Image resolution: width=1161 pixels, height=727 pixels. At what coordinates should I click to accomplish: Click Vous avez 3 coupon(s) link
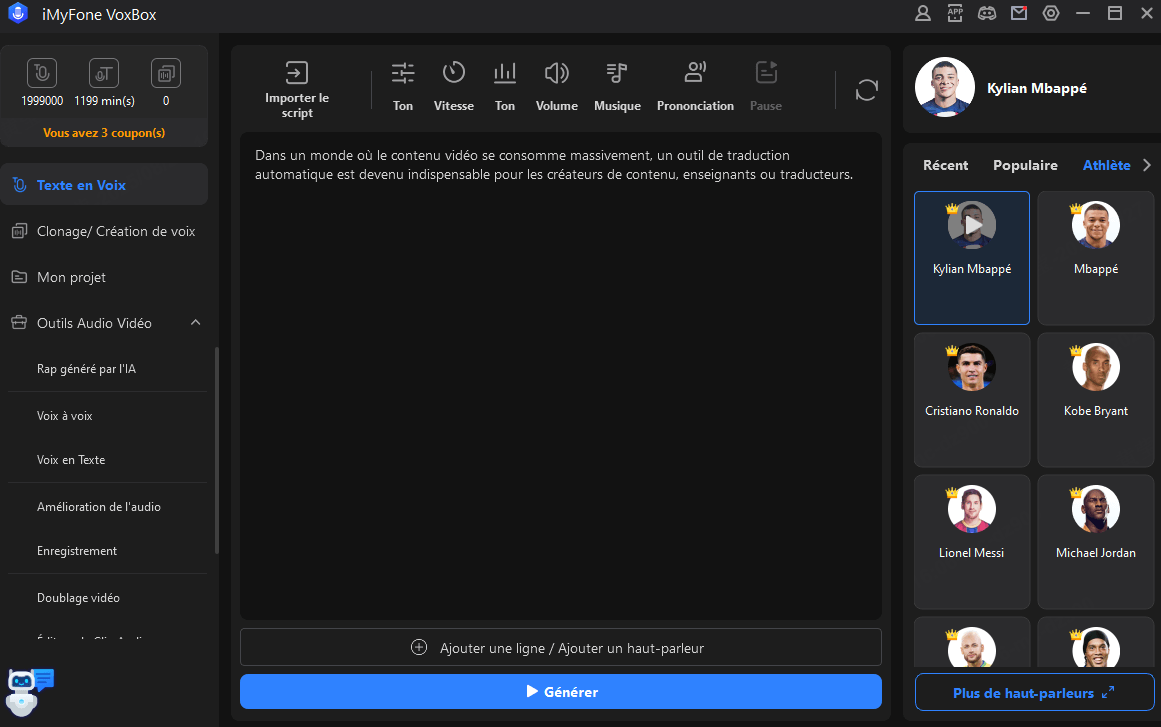click(104, 133)
